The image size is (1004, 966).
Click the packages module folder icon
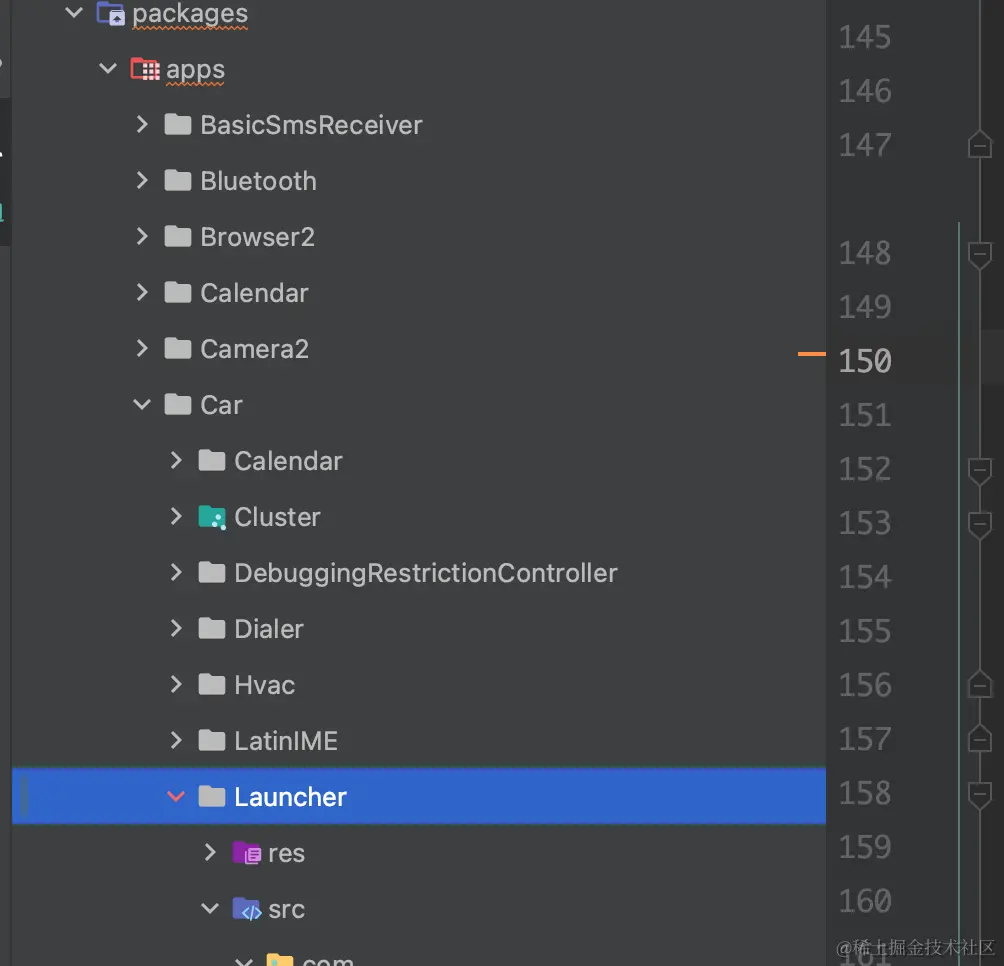pos(110,14)
